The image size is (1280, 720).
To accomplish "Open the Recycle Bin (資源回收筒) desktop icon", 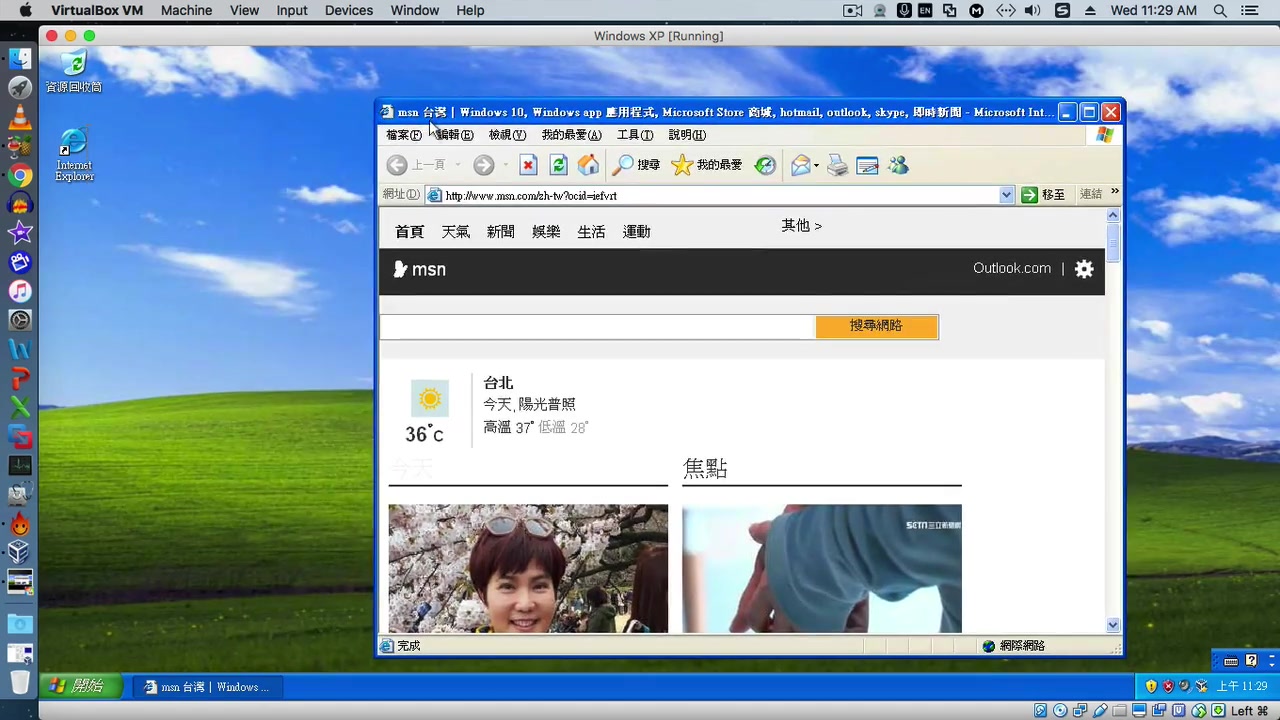I will (74, 72).
